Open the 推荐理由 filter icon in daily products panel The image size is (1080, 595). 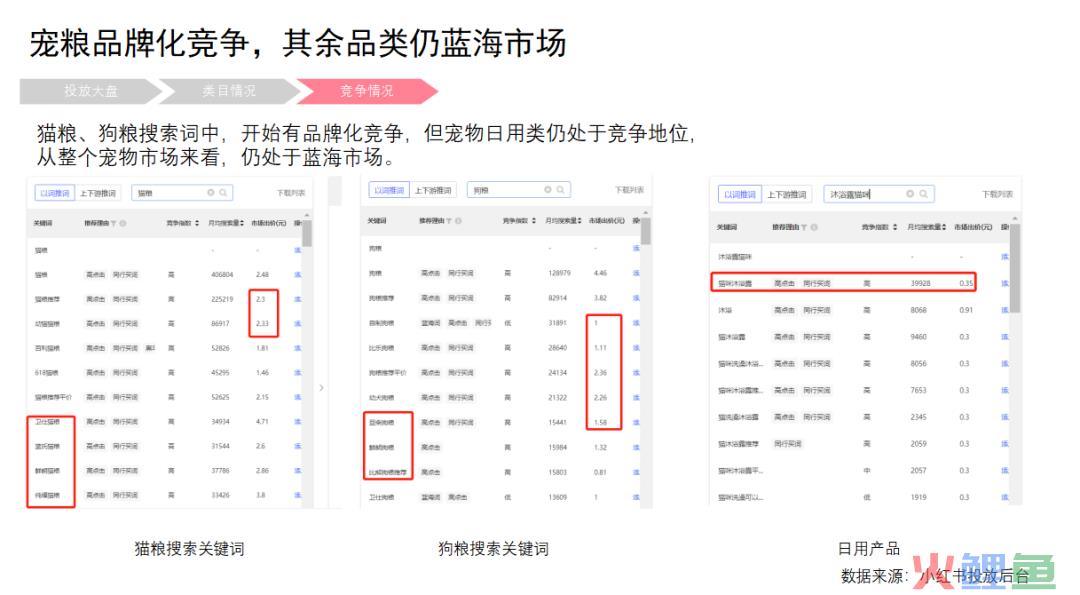804,227
